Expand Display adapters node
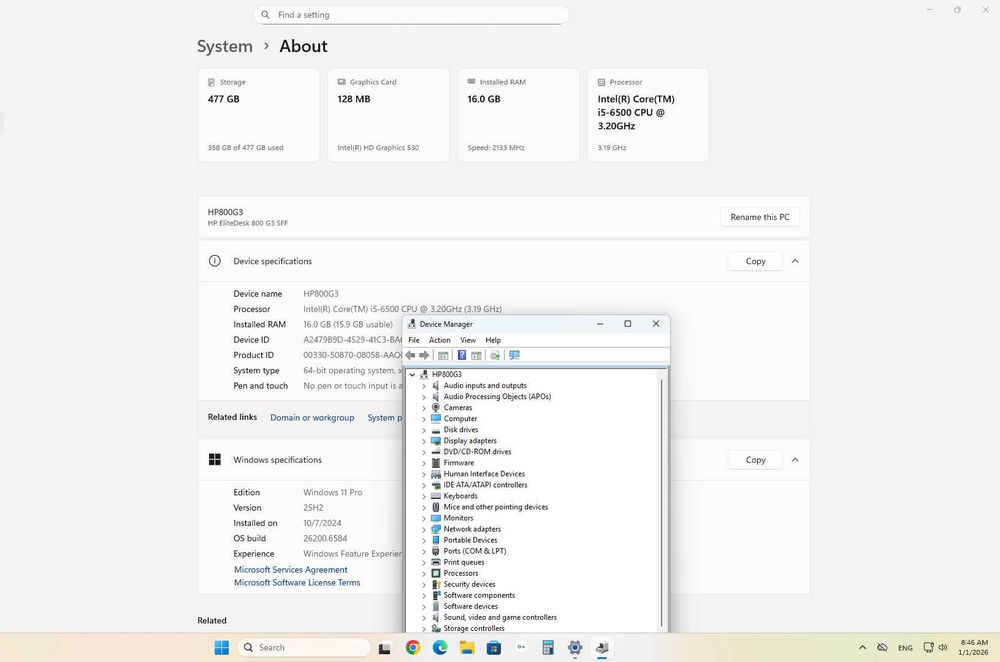This screenshot has height=662, width=1000. point(424,441)
